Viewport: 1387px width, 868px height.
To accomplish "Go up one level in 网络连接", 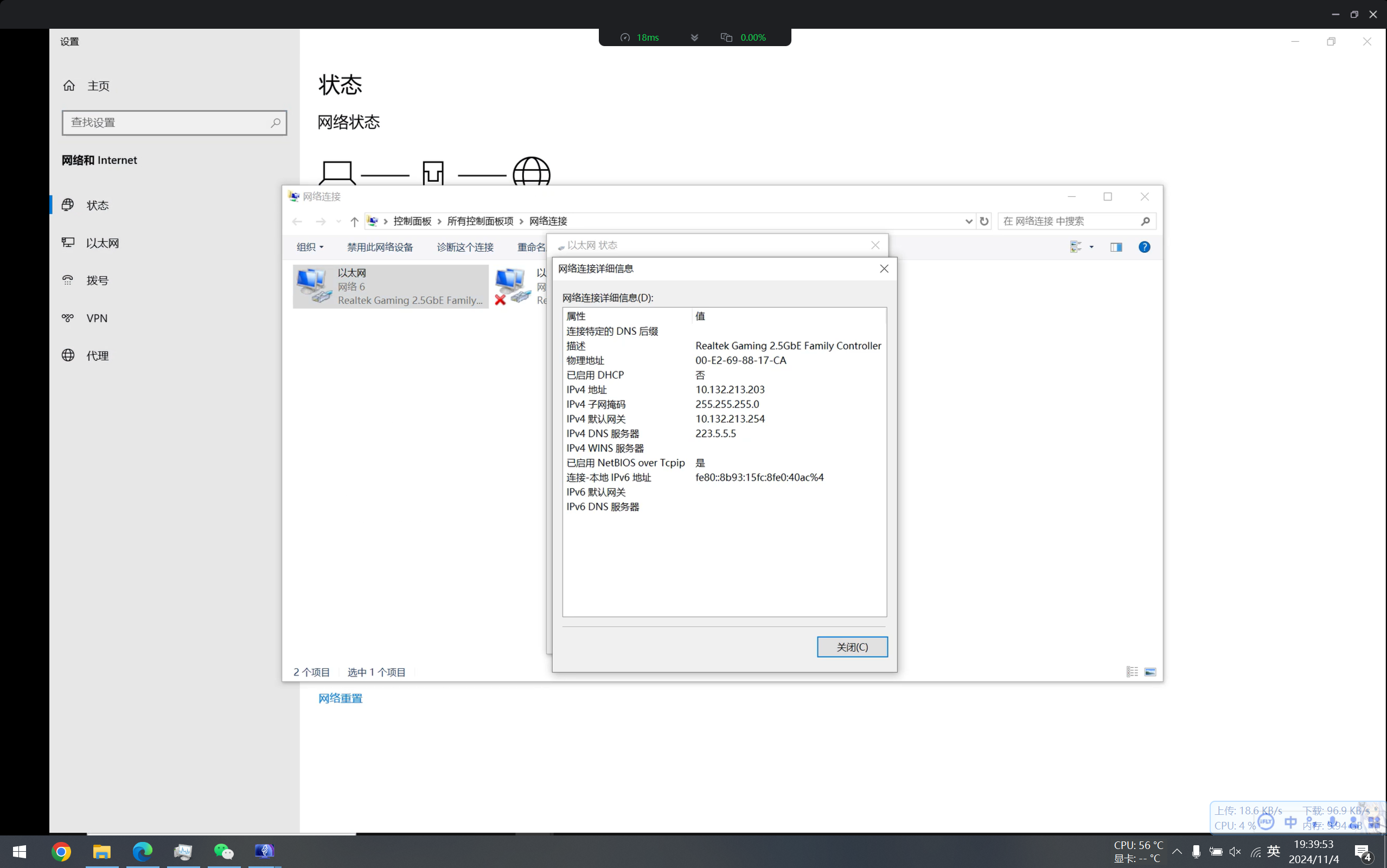I will click(354, 221).
